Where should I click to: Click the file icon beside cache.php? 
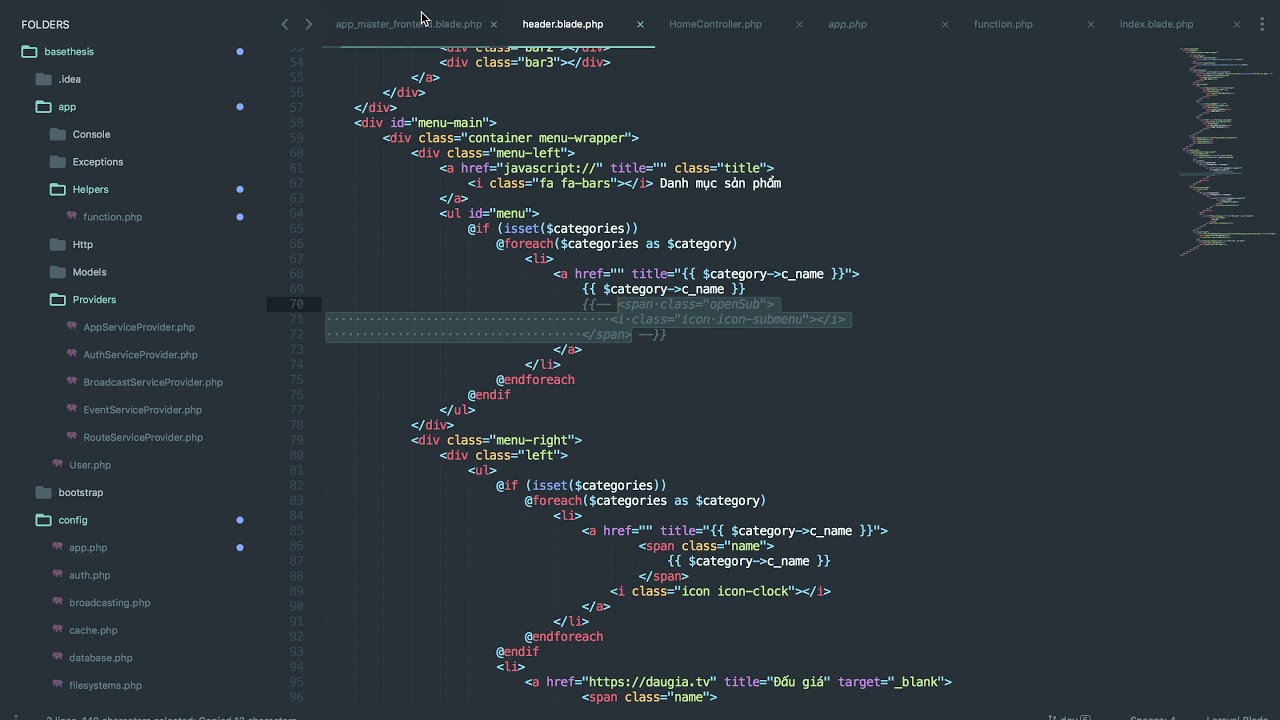pos(58,629)
